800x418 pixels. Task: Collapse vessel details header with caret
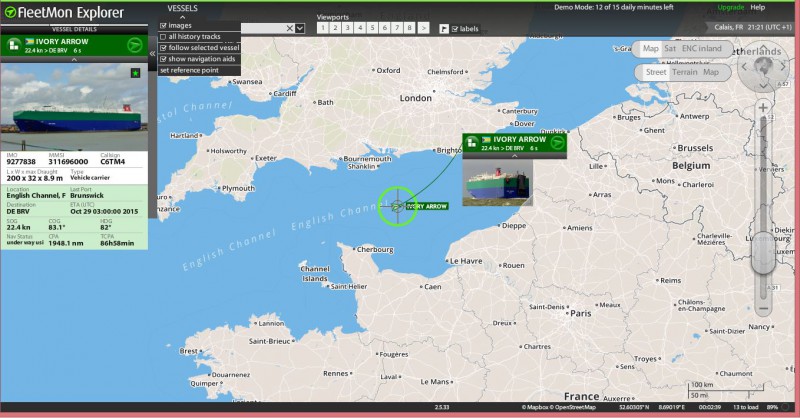(74, 60)
